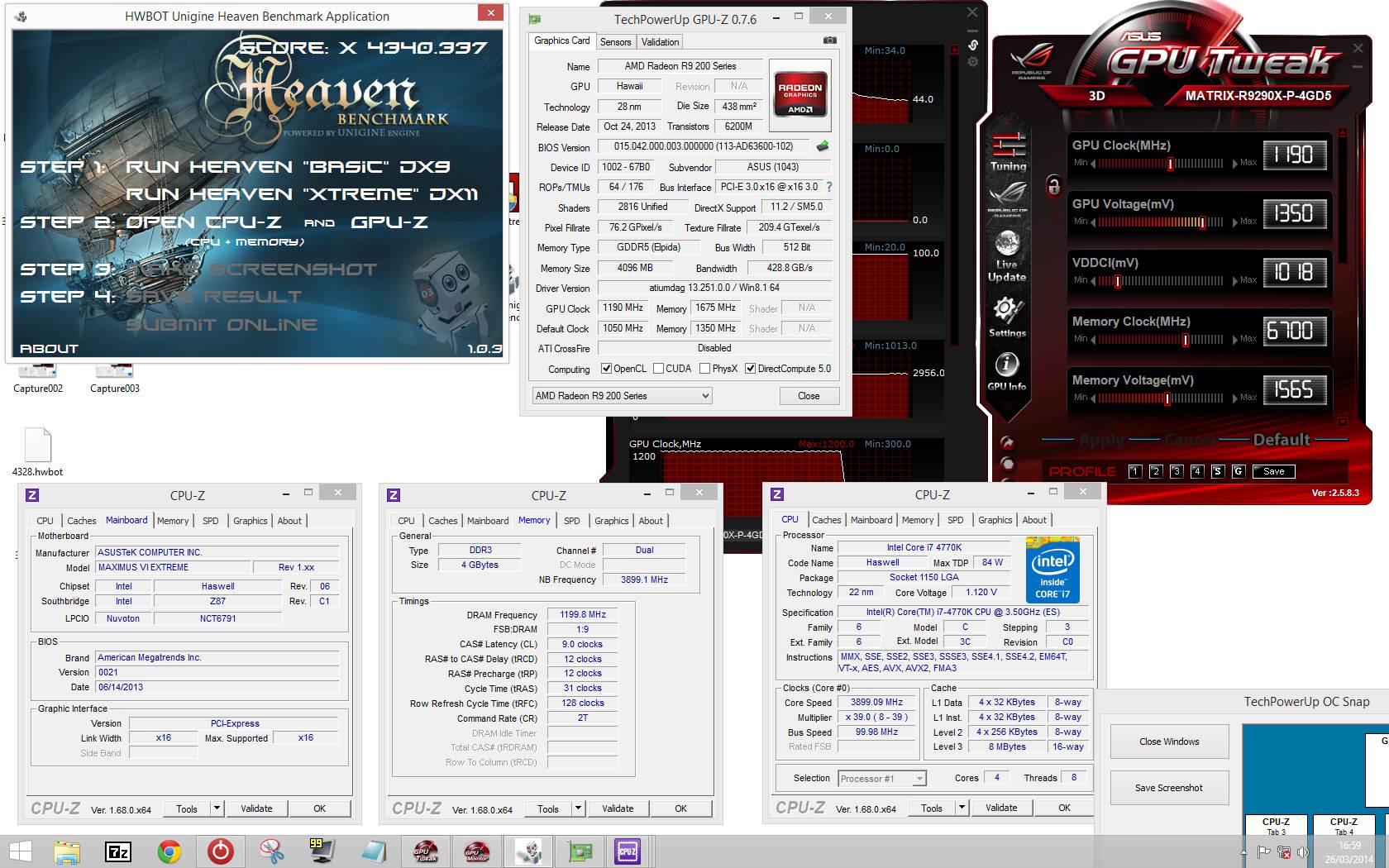Open the About tab in CPU-Z Memory window
The height and width of the screenshot is (868, 1389).
click(651, 521)
